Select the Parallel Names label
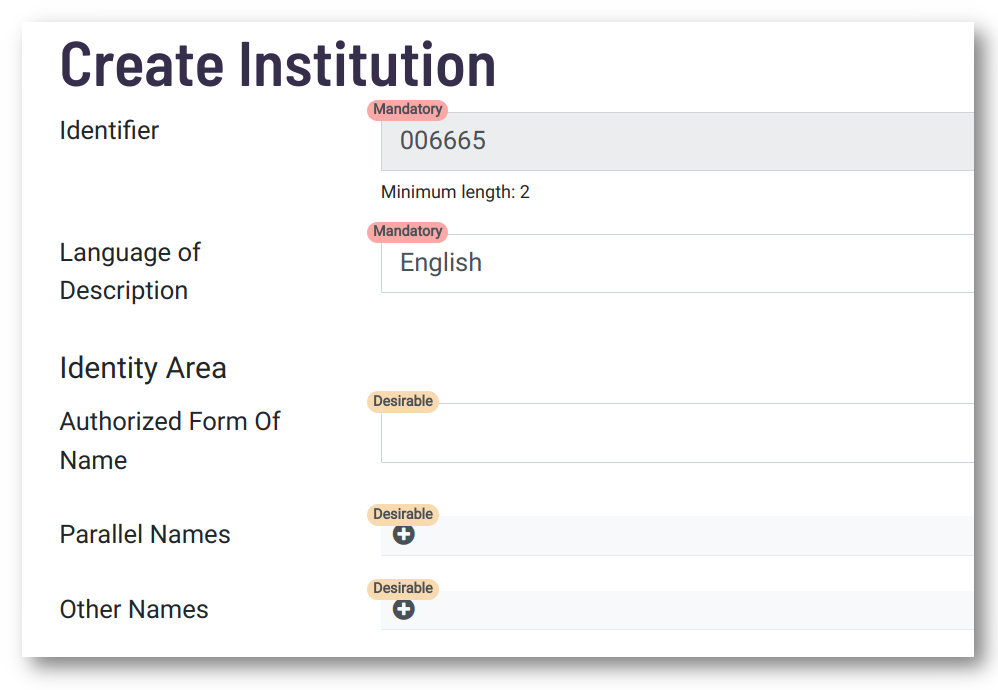The height and width of the screenshot is (690, 998). click(145, 535)
